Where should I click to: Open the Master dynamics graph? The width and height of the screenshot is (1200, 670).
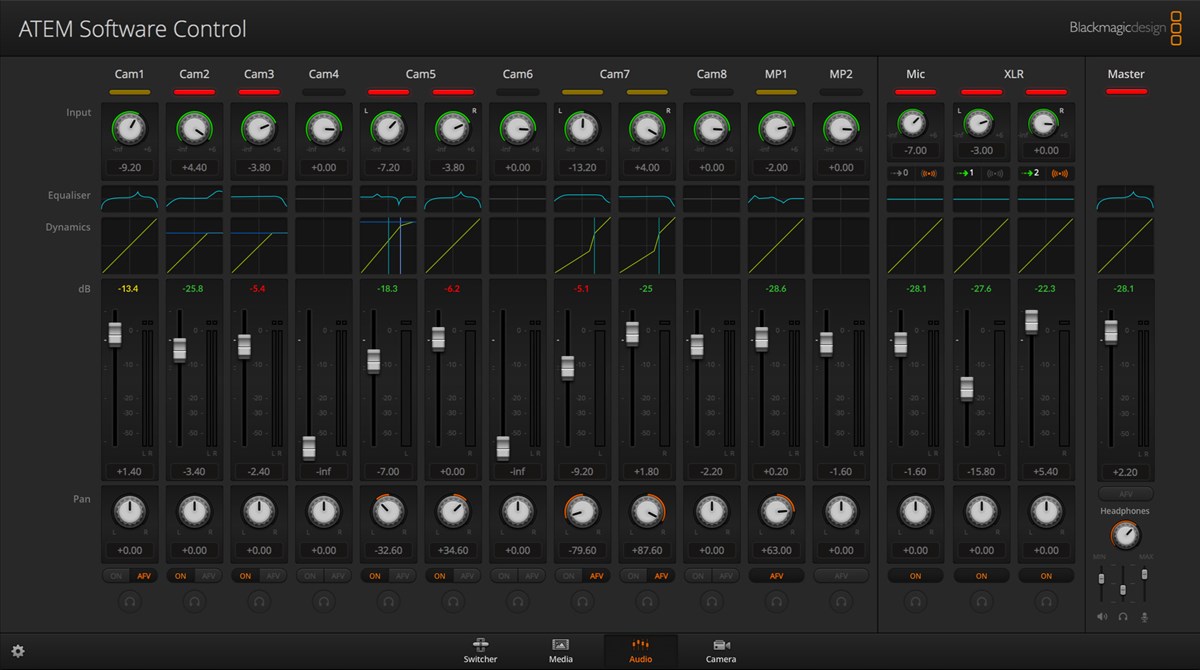(x=1125, y=246)
